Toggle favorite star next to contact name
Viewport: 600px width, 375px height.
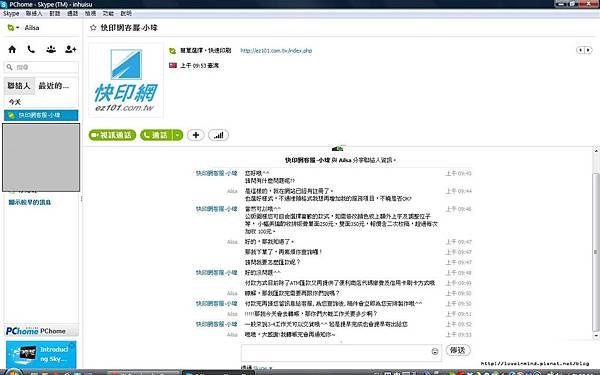(x=93, y=28)
